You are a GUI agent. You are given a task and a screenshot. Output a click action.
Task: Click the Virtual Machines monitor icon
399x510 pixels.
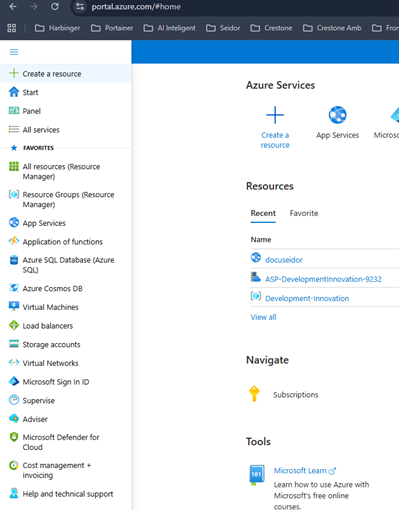(14, 306)
